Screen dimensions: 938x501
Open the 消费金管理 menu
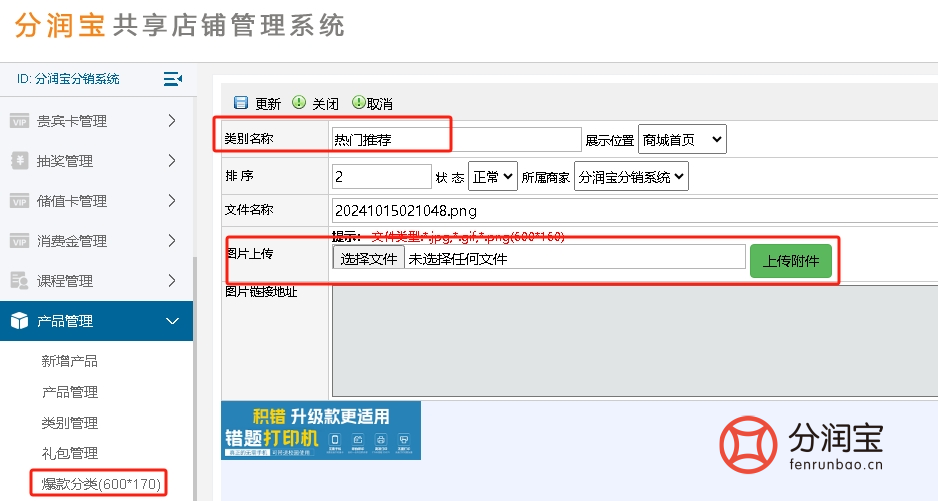(96, 241)
